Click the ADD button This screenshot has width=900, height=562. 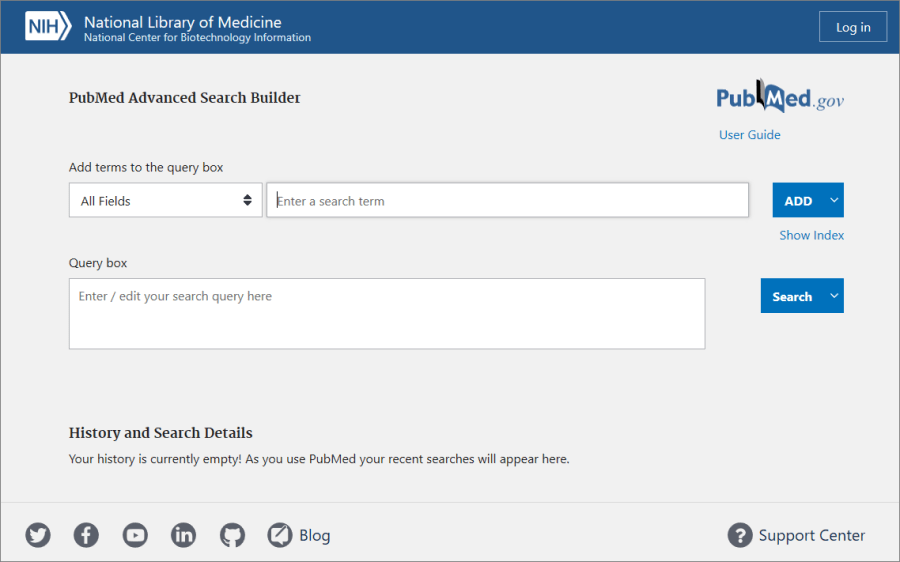click(x=798, y=200)
